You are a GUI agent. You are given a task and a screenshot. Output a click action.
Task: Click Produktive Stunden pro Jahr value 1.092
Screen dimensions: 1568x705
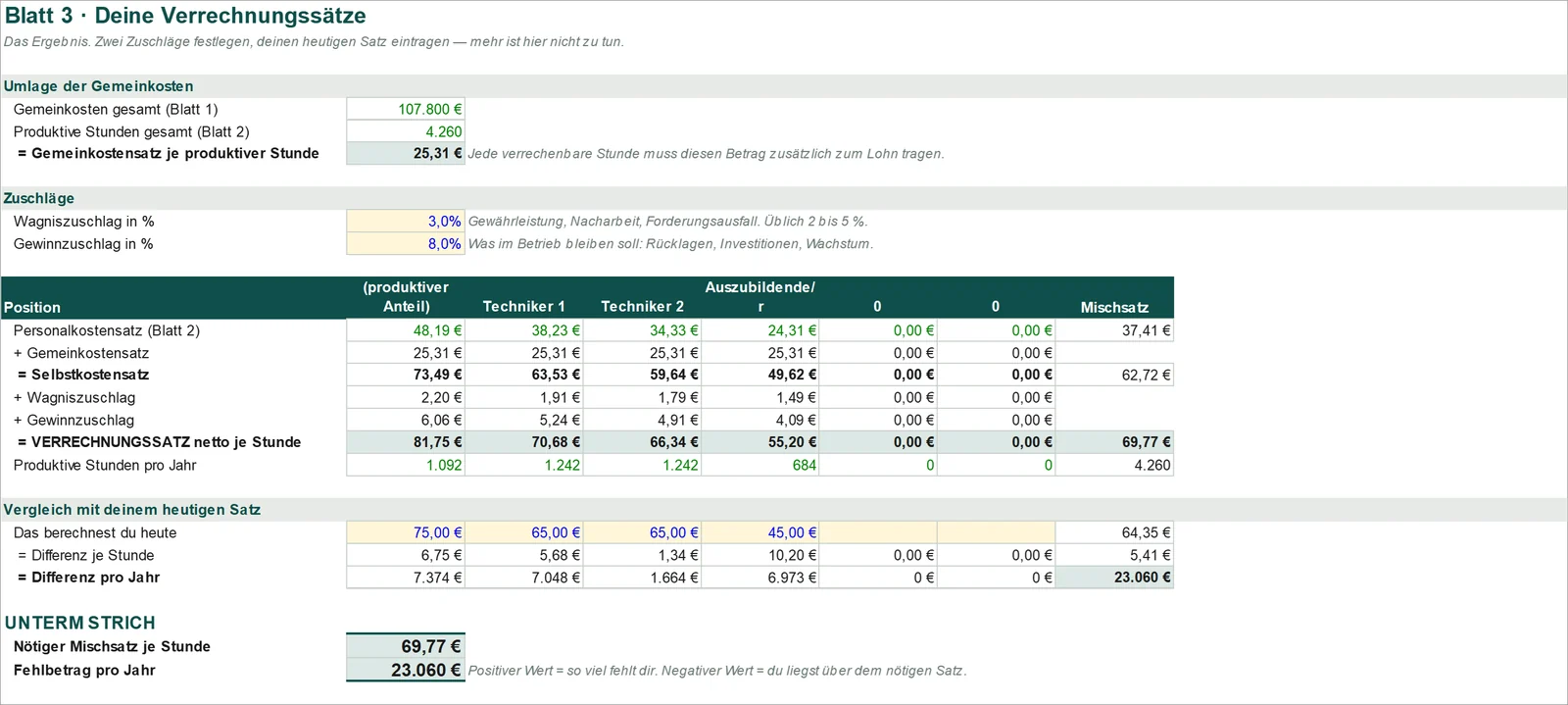(x=406, y=465)
